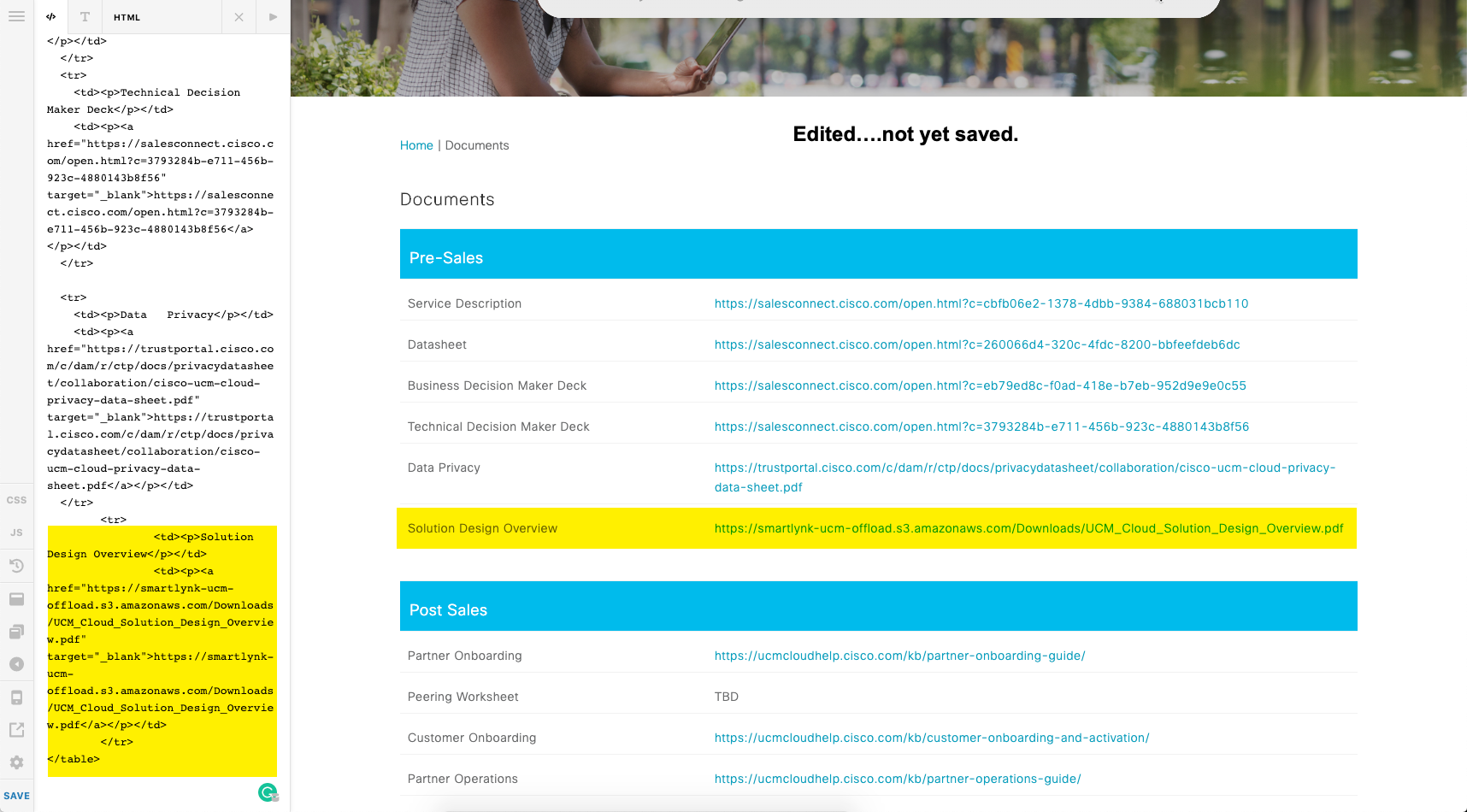
Task: Open revision history clock icon
Action: 16,565
